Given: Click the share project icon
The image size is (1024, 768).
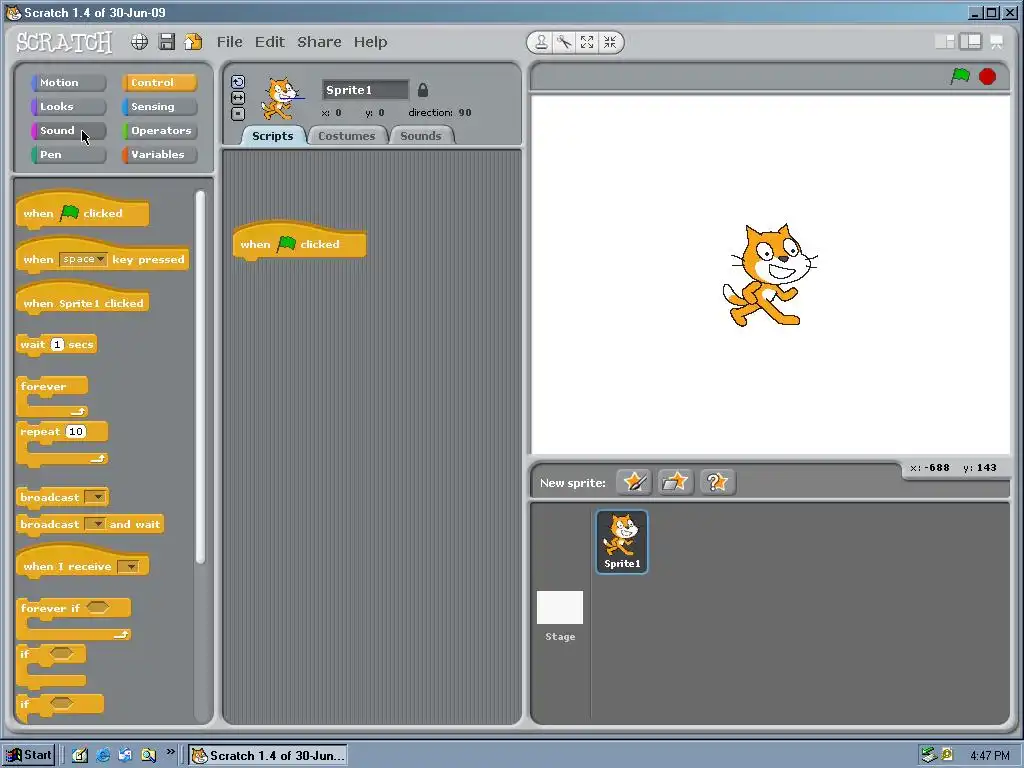Looking at the screenshot, I should [x=193, y=42].
